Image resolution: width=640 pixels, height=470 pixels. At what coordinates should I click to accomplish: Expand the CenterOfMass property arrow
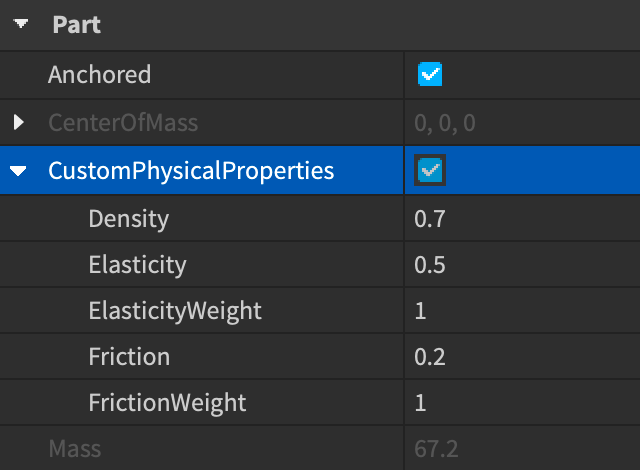(19, 123)
